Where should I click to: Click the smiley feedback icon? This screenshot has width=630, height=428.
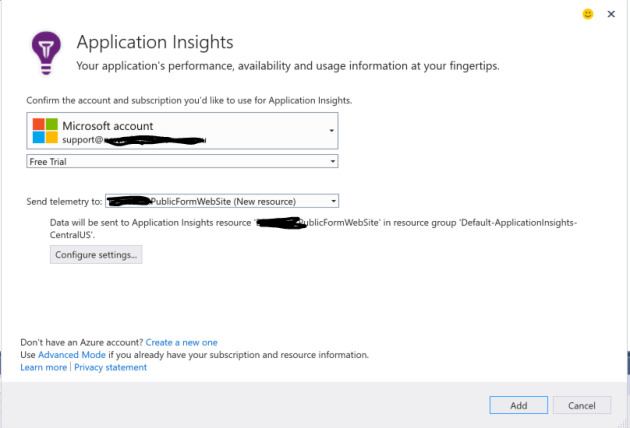tap(588, 14)
